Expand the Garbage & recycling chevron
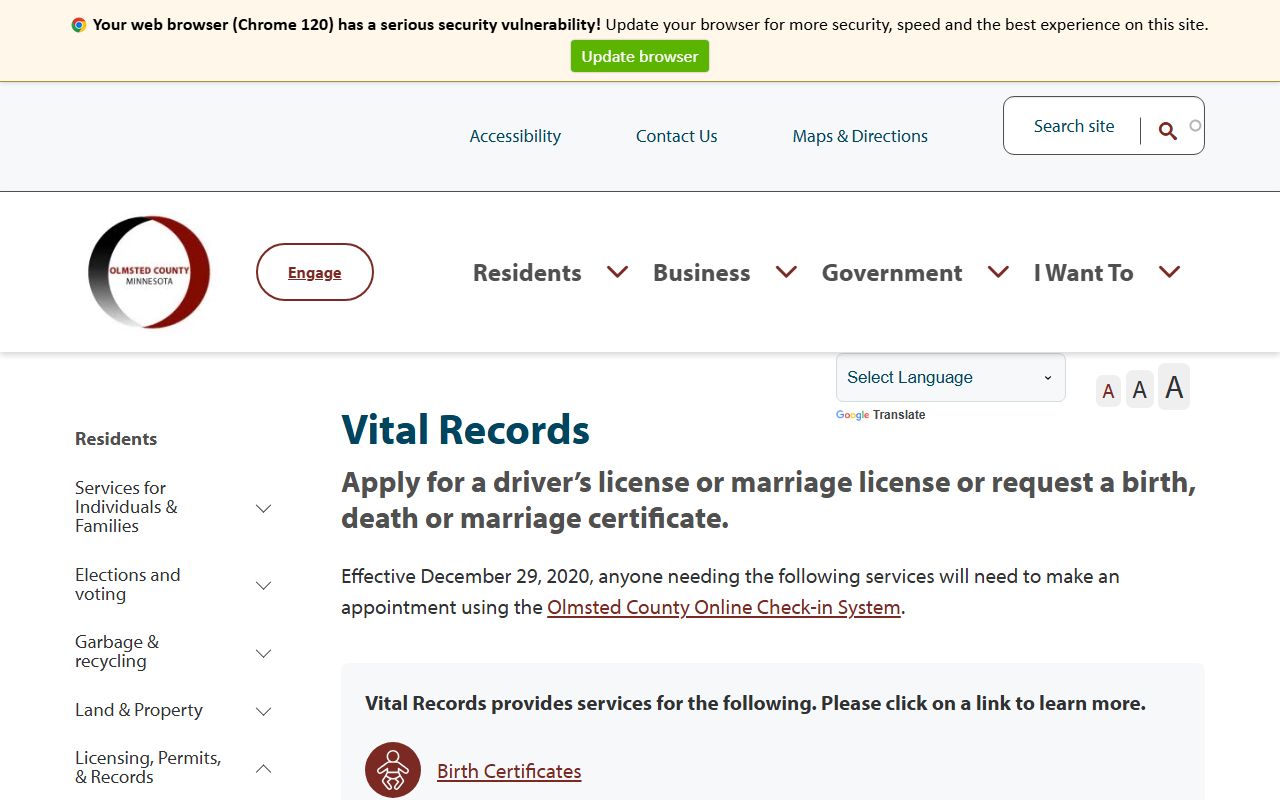 coord(264,653)
